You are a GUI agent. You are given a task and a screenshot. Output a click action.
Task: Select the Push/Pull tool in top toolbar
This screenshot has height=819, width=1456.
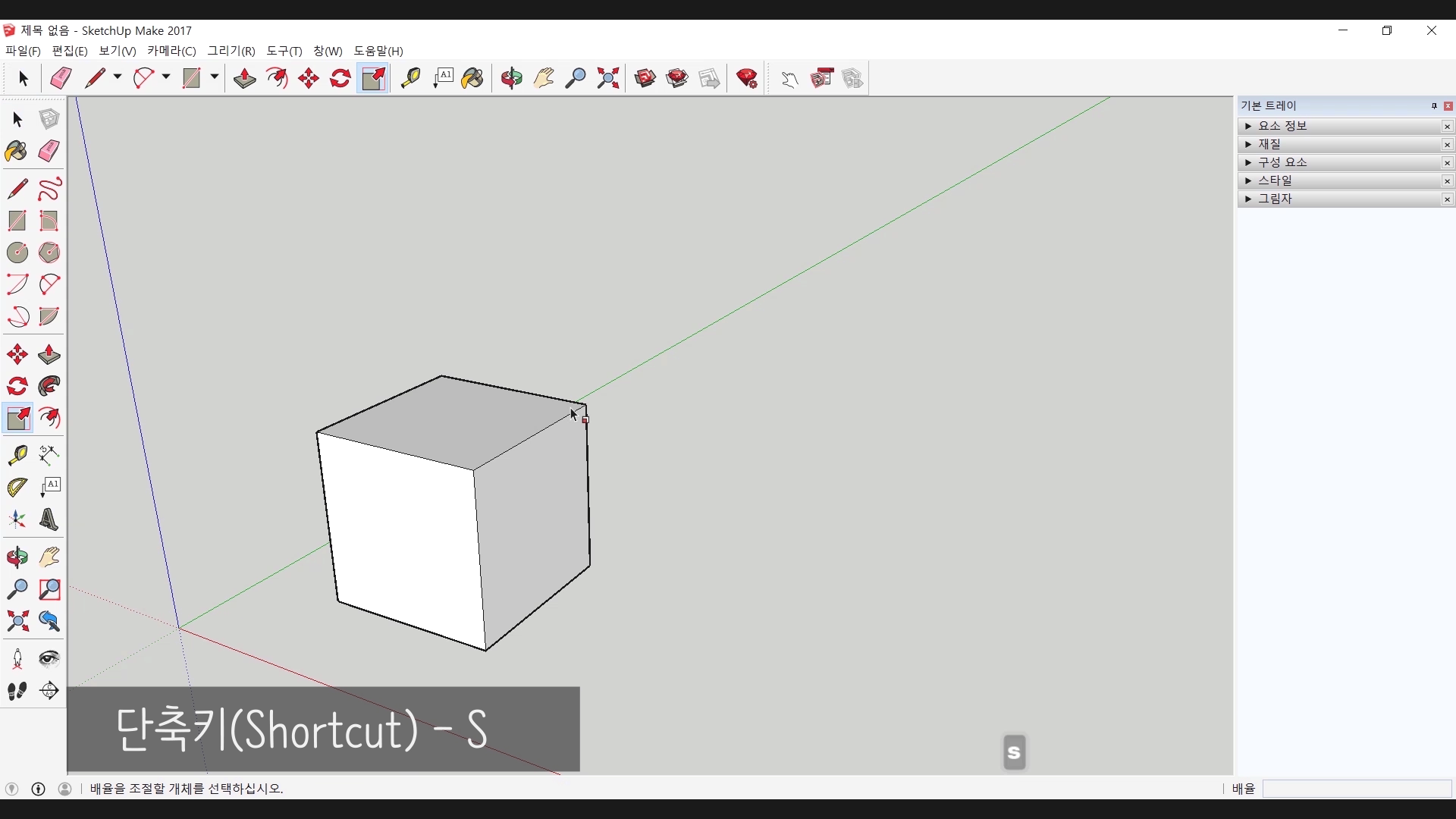coord(244,78)
